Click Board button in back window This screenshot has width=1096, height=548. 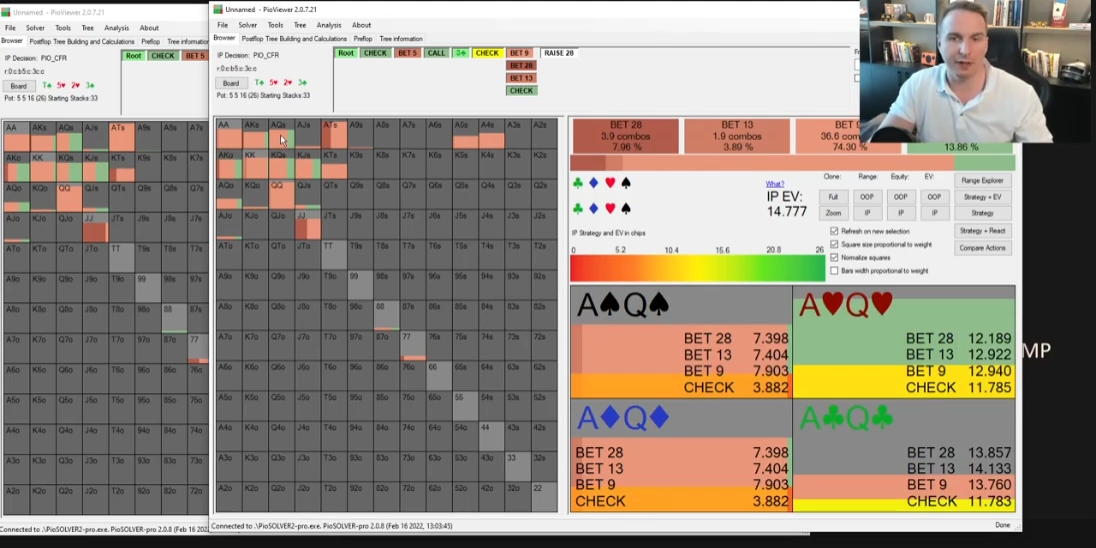[18, 86]
